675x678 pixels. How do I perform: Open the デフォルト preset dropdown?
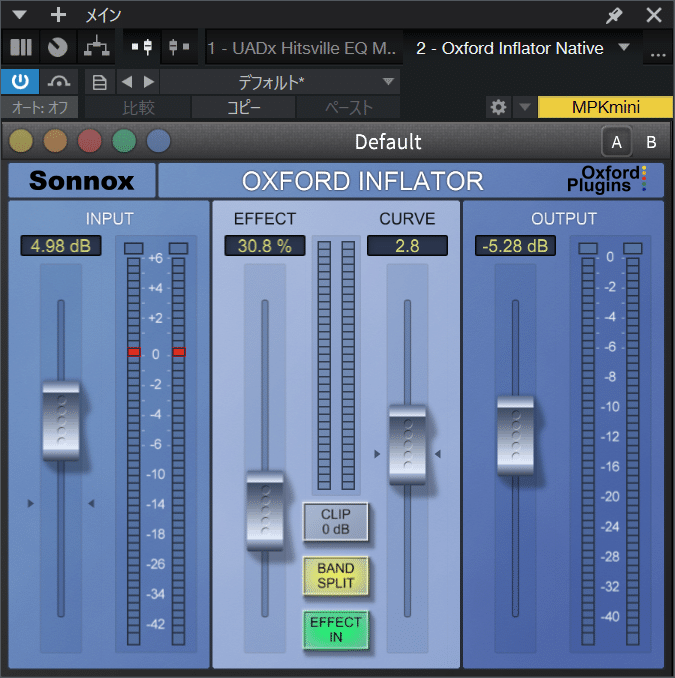point(280,82)
